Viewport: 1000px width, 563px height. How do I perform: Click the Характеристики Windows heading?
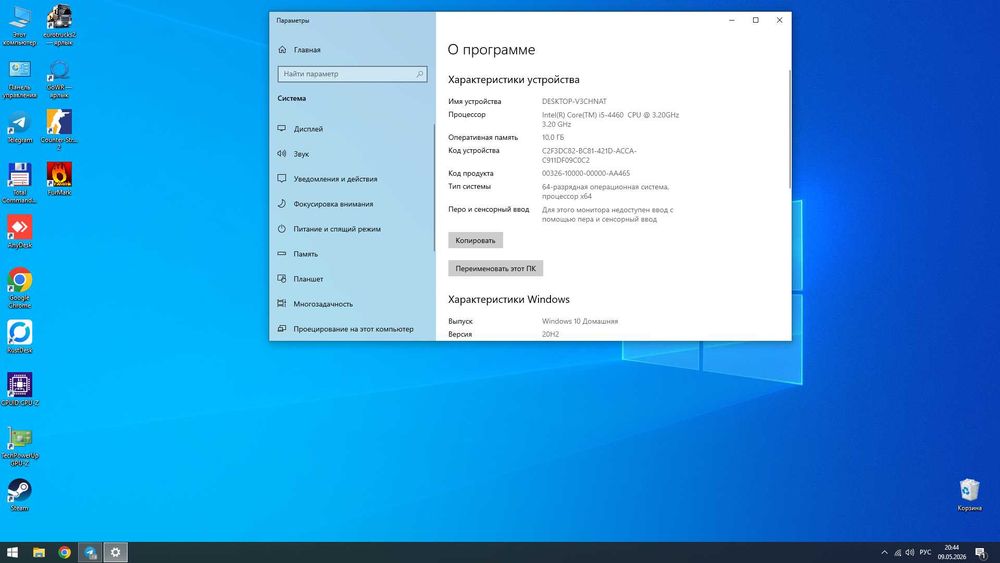tap(508, 300)
